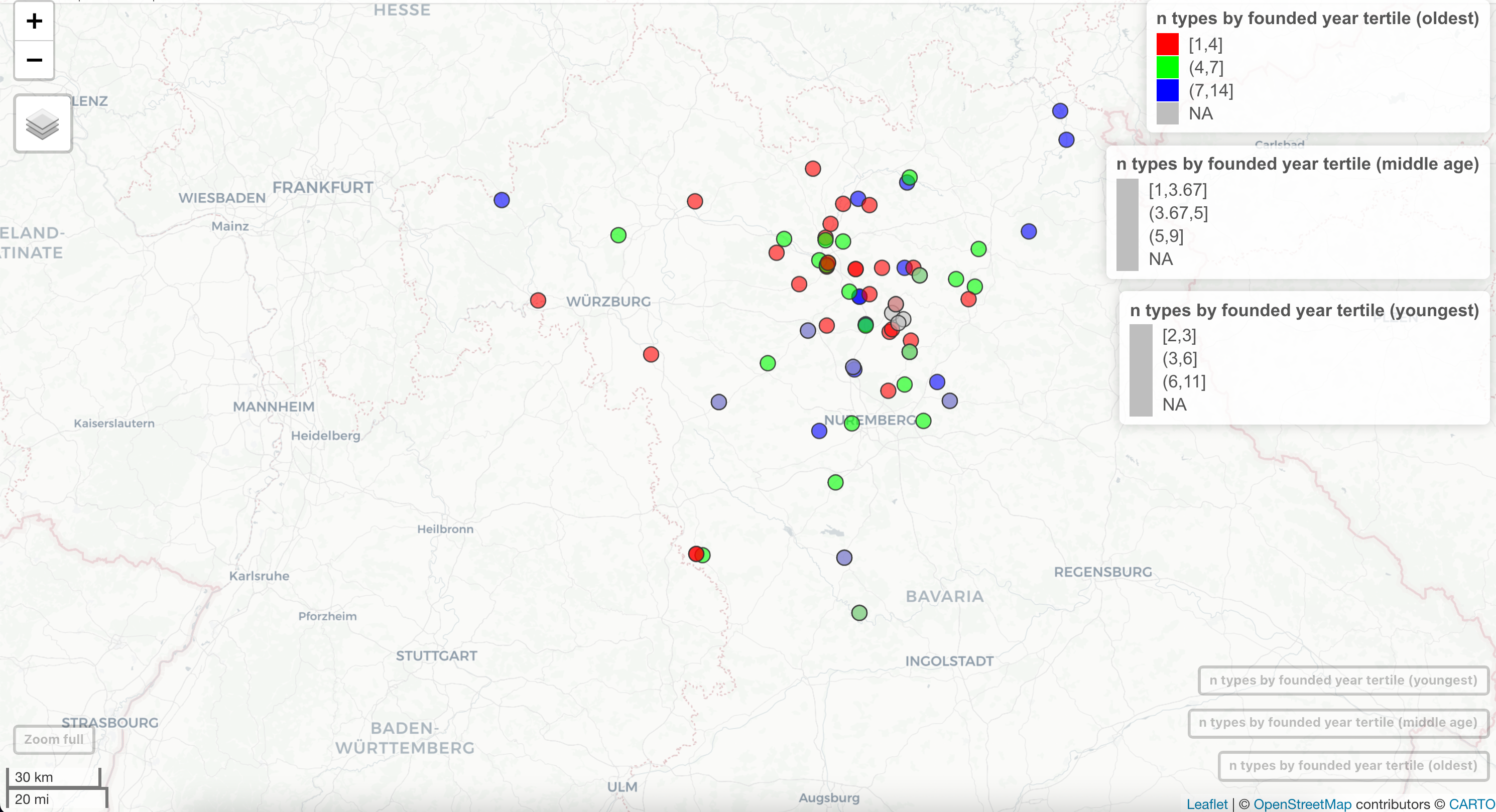Click the green marker south of Nuremberg
The width and height of the screenshot is (1496, 812).
(x=835, y=482)
